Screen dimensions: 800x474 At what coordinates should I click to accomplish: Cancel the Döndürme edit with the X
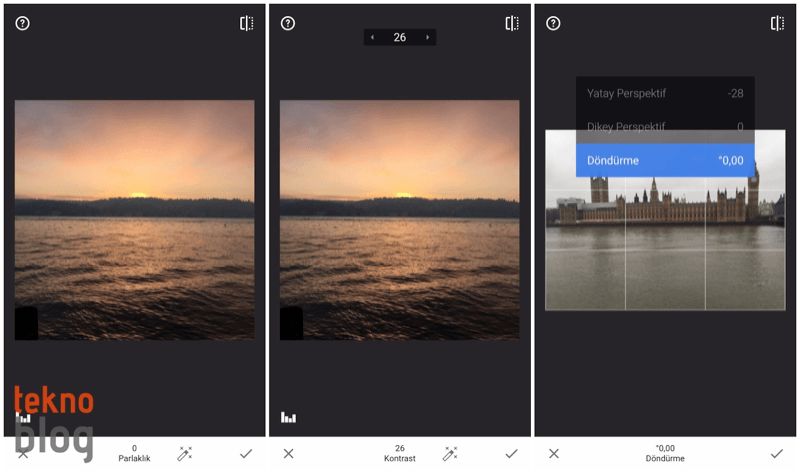point(553,454)
